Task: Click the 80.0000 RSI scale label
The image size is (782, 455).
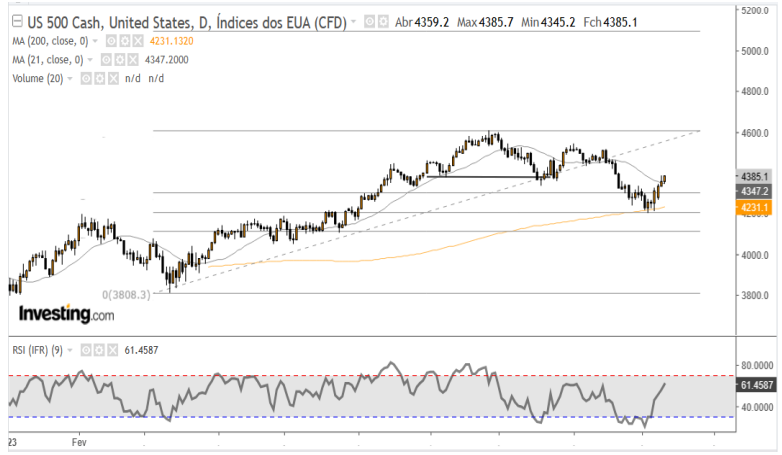Action: point(757,365)
